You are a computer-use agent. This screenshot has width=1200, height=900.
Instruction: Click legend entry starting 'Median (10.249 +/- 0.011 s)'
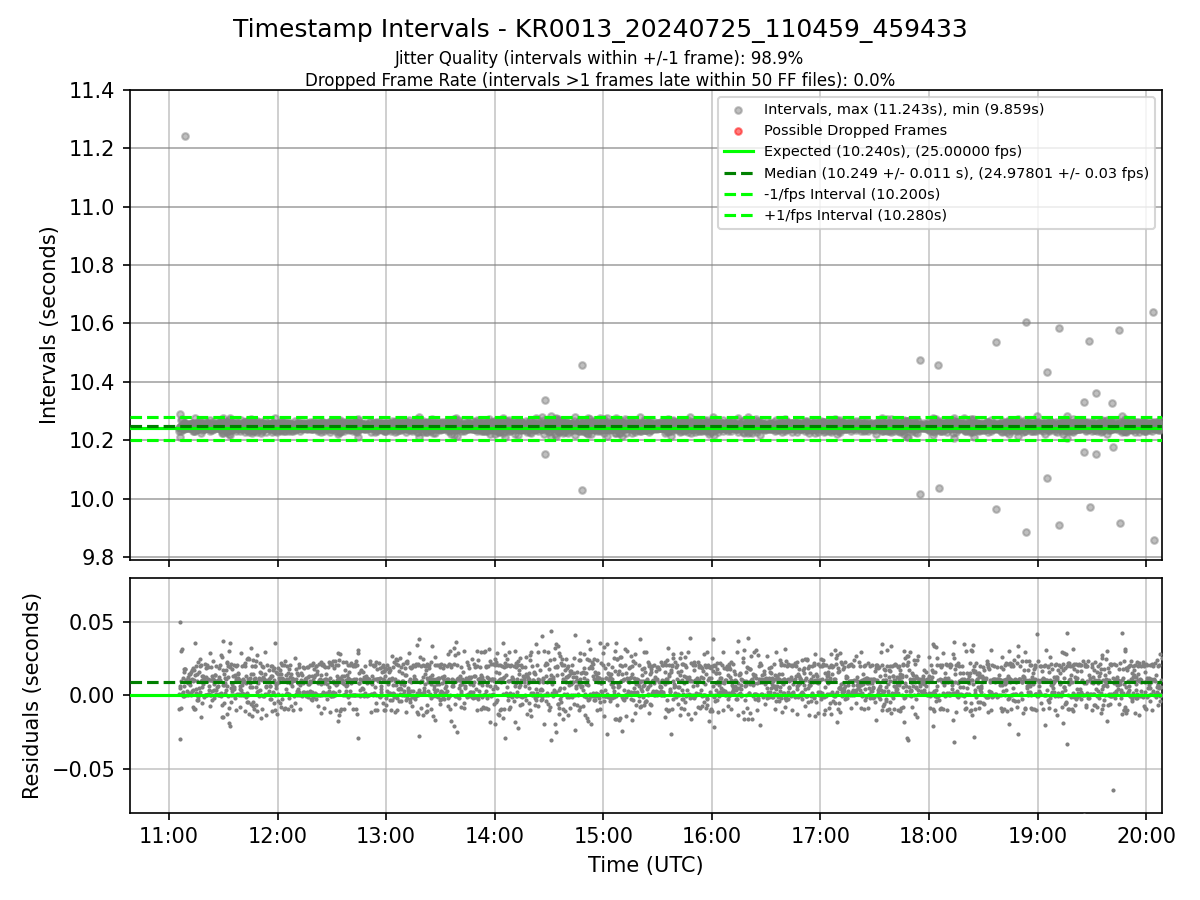pyautogui.click(x=956, y=172)
